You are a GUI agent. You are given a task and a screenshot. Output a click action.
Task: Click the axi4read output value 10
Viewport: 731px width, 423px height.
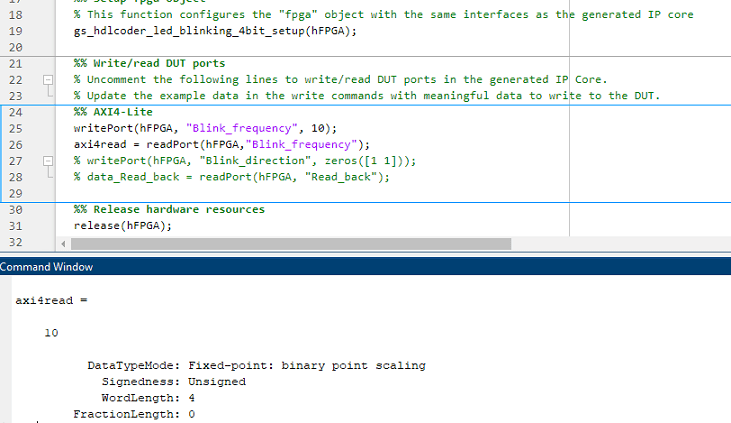coord(51,333)
